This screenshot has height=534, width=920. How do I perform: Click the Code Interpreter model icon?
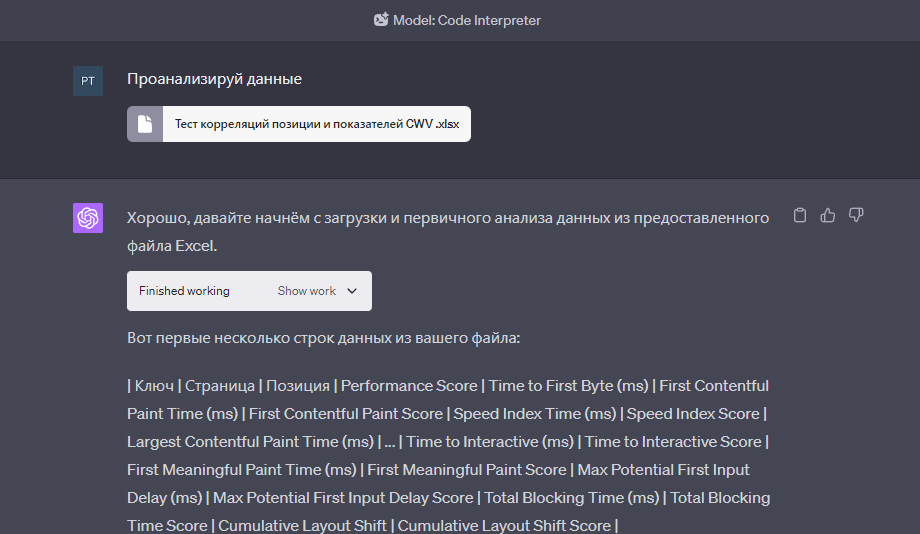tap(381, 19)
